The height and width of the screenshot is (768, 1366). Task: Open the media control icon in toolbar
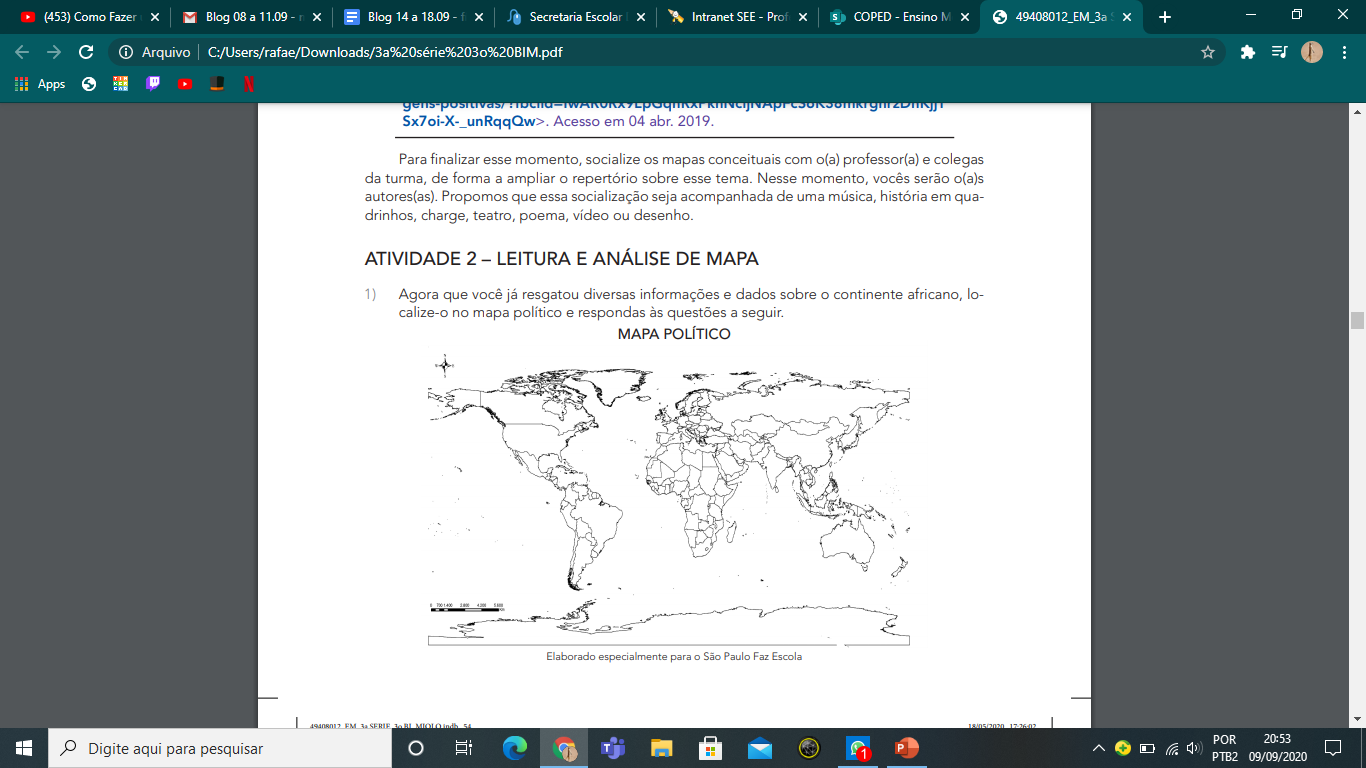(1279, 52)
